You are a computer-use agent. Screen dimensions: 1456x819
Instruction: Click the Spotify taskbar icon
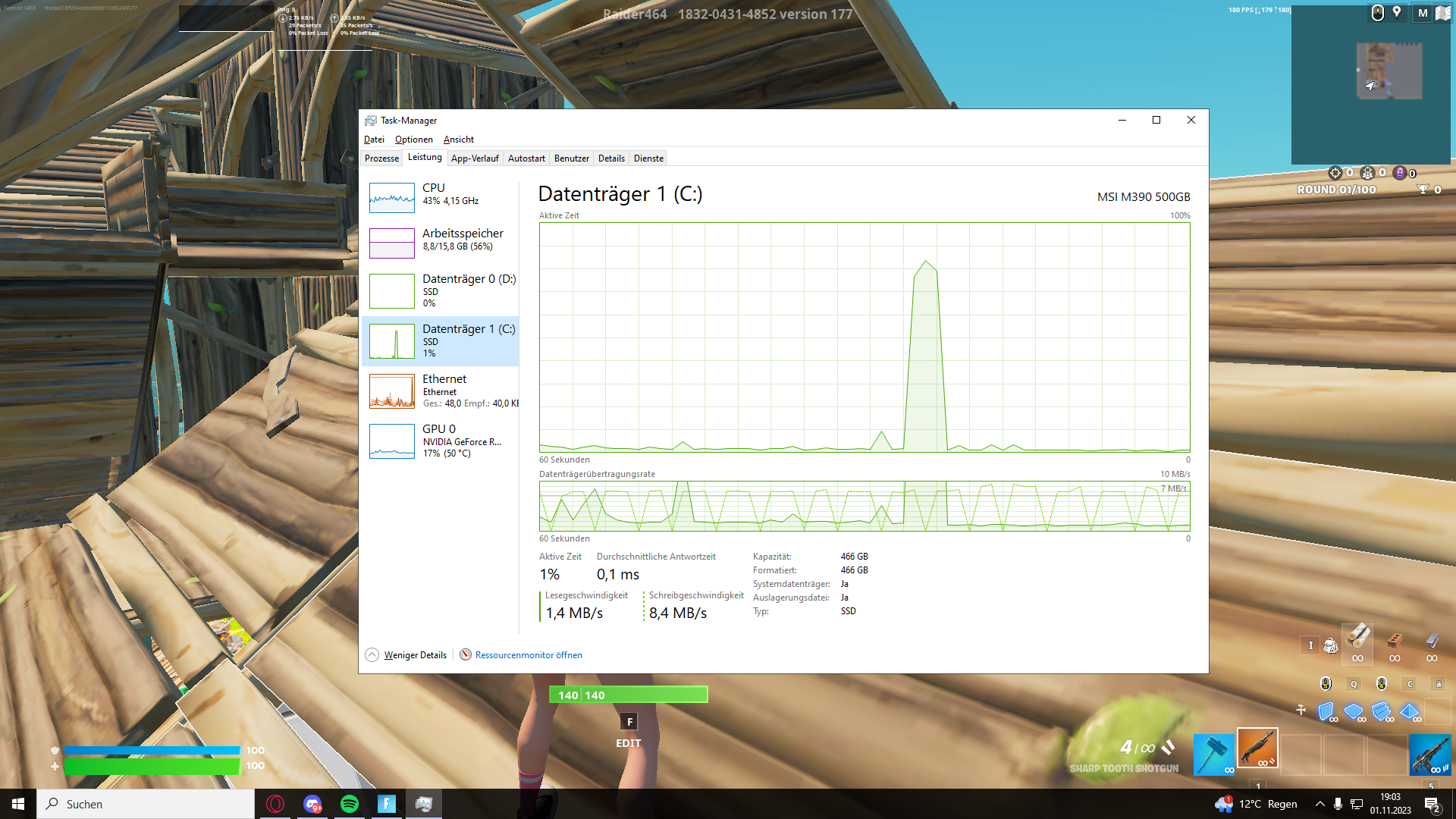coord(350,804)
